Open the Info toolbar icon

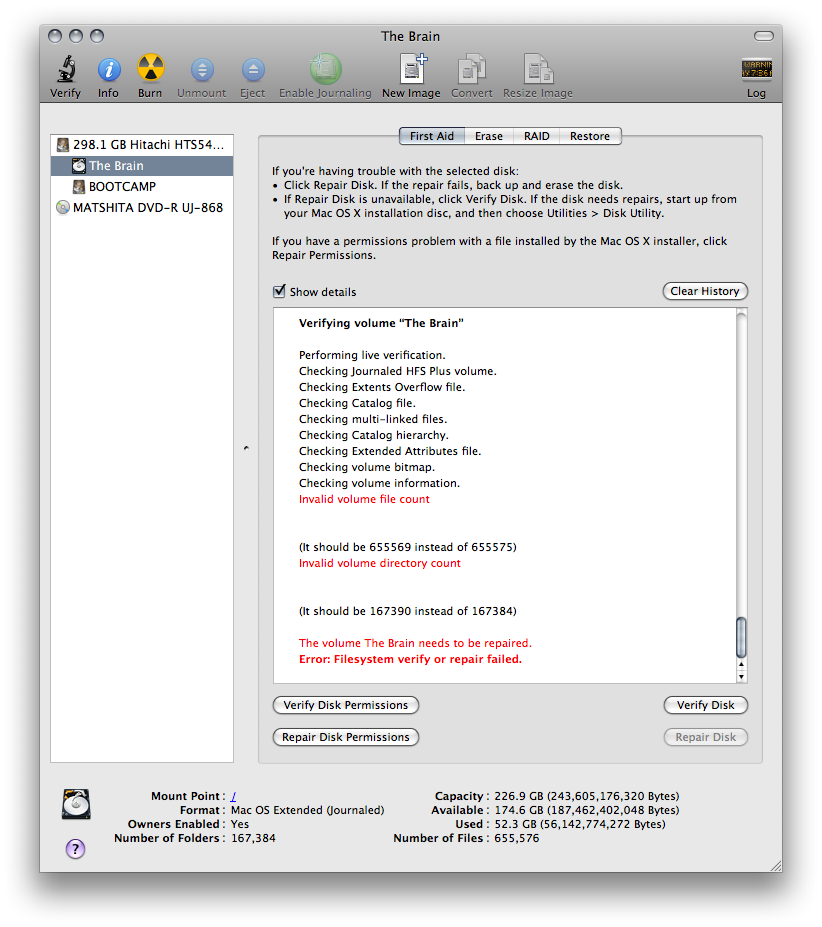(109, 70)
